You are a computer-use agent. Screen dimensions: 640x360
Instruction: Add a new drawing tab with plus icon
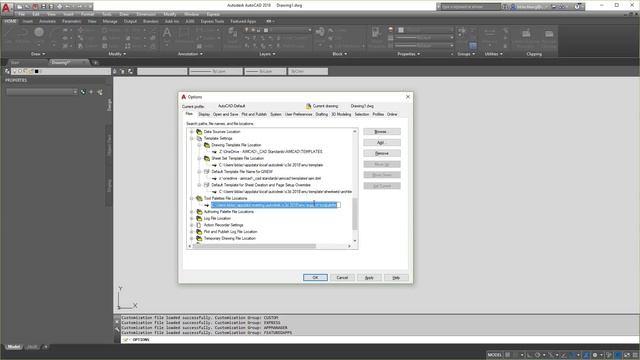point(96,62)
